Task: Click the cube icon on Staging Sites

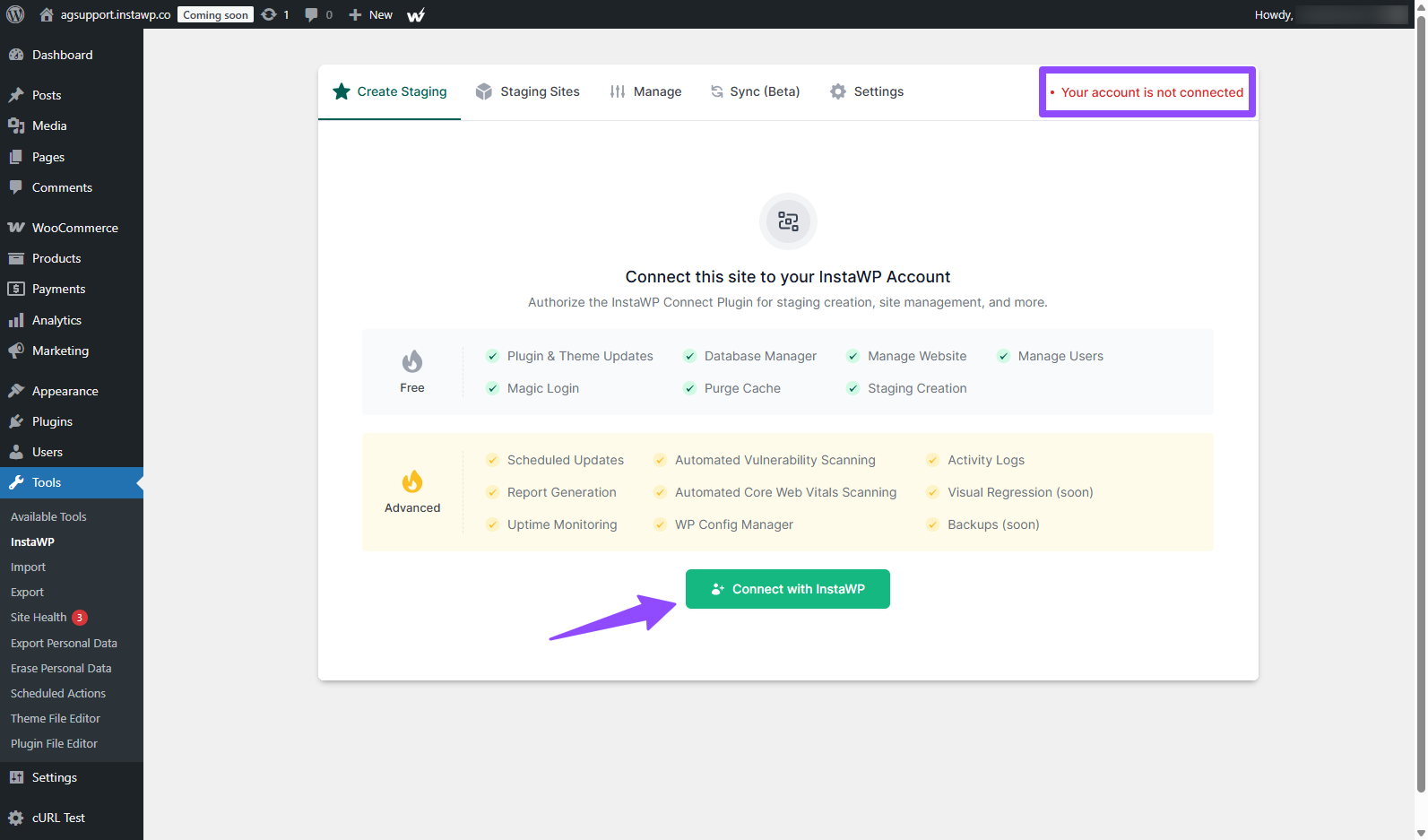Action: pos(484,91)
